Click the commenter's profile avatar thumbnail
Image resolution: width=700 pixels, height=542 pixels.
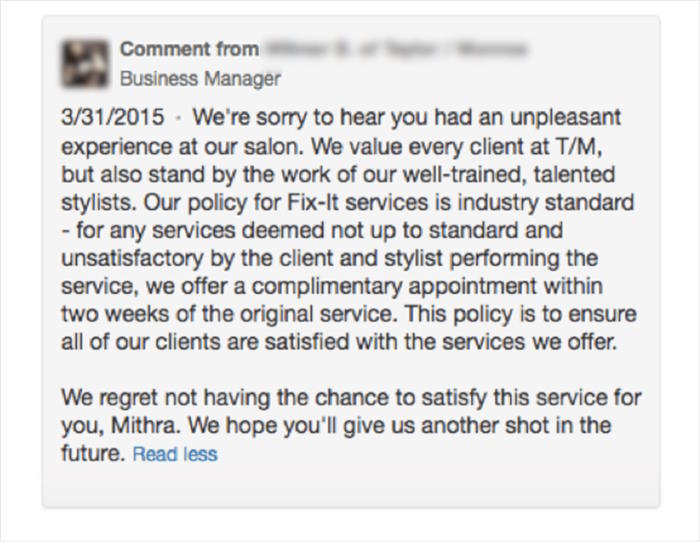(x=85, y=62)
